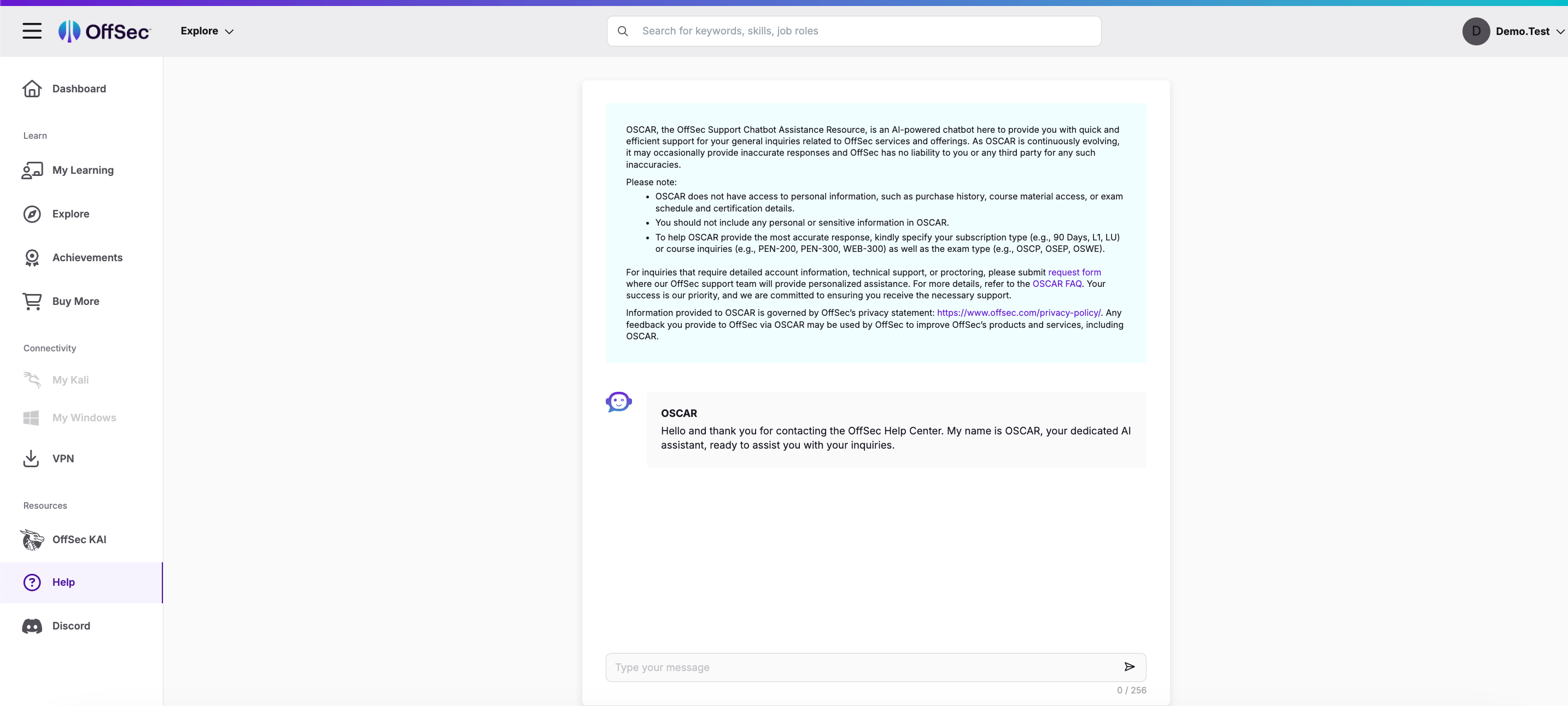The height and width of the screenshot is (706, 1568).
Task: Click the VPN download icon
Action: click(x=31, y=459)
